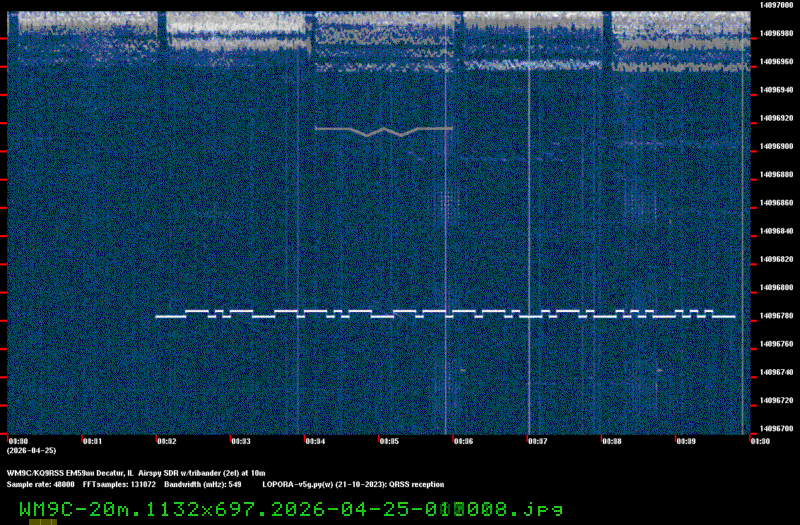
Task: Click the gray chevron signal trace near 14096920
Action: click(x=384, y=131)
